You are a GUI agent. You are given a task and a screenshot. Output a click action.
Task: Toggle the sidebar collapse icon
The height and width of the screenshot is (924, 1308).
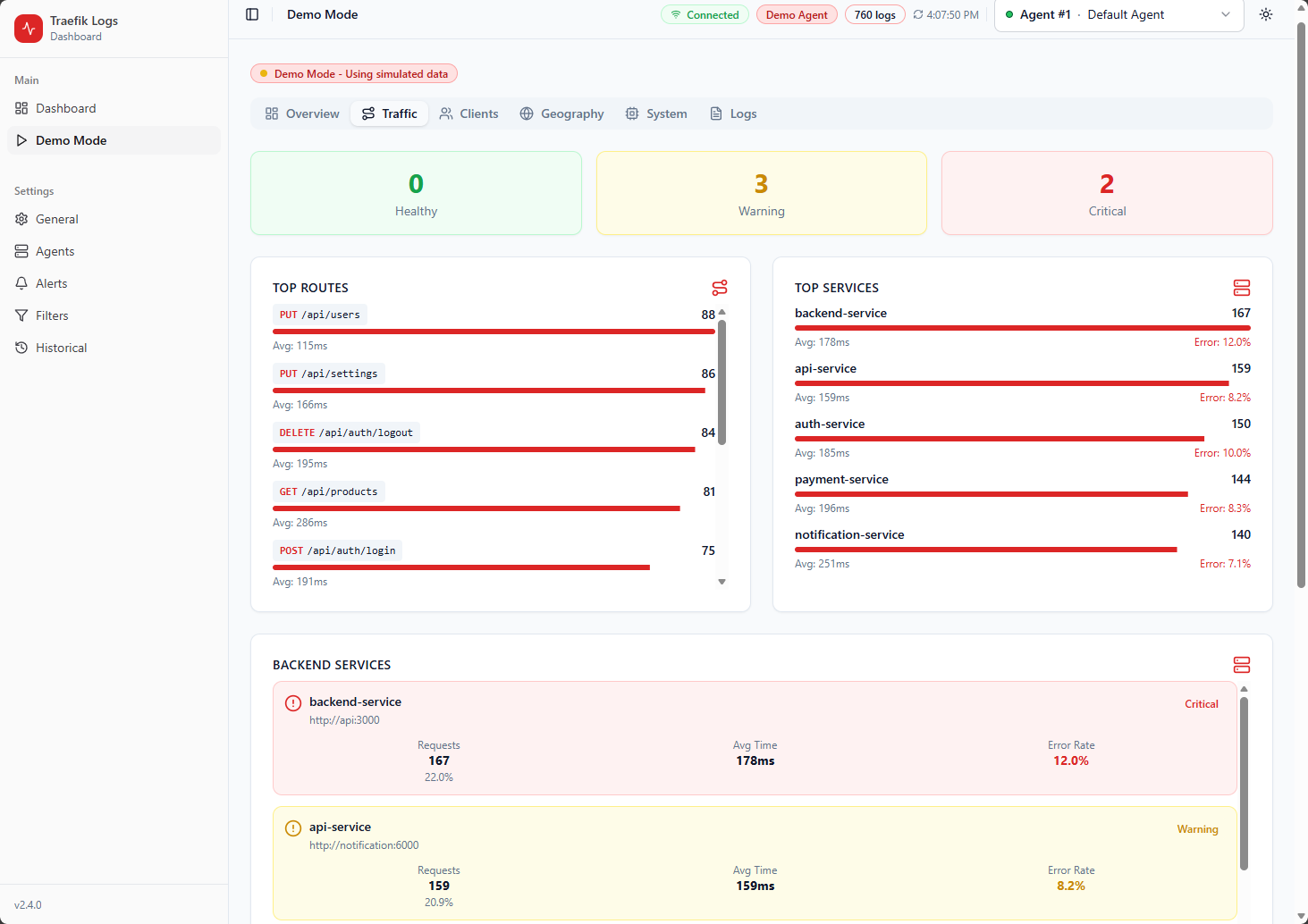point(252,14)
